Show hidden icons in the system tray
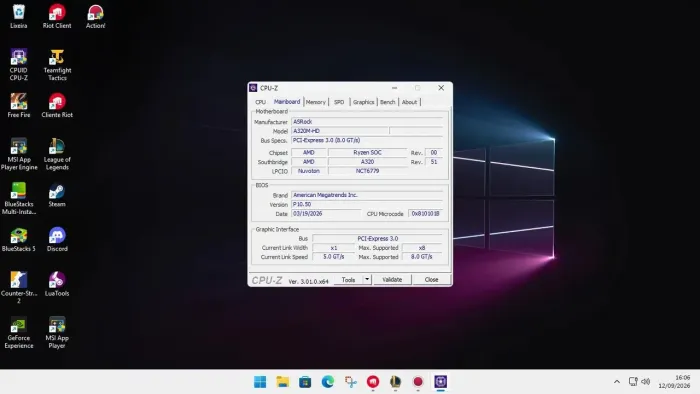This screenshot has height=394, width=700. pos(617,382)
